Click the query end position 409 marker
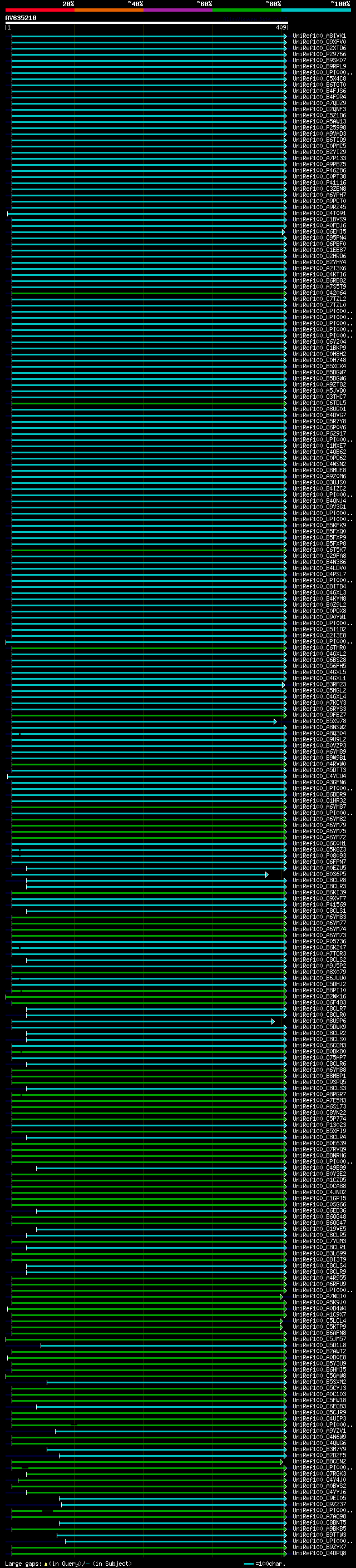This screenshot has width=356, height=1568. pyautogui.click(x=281, y=27)
